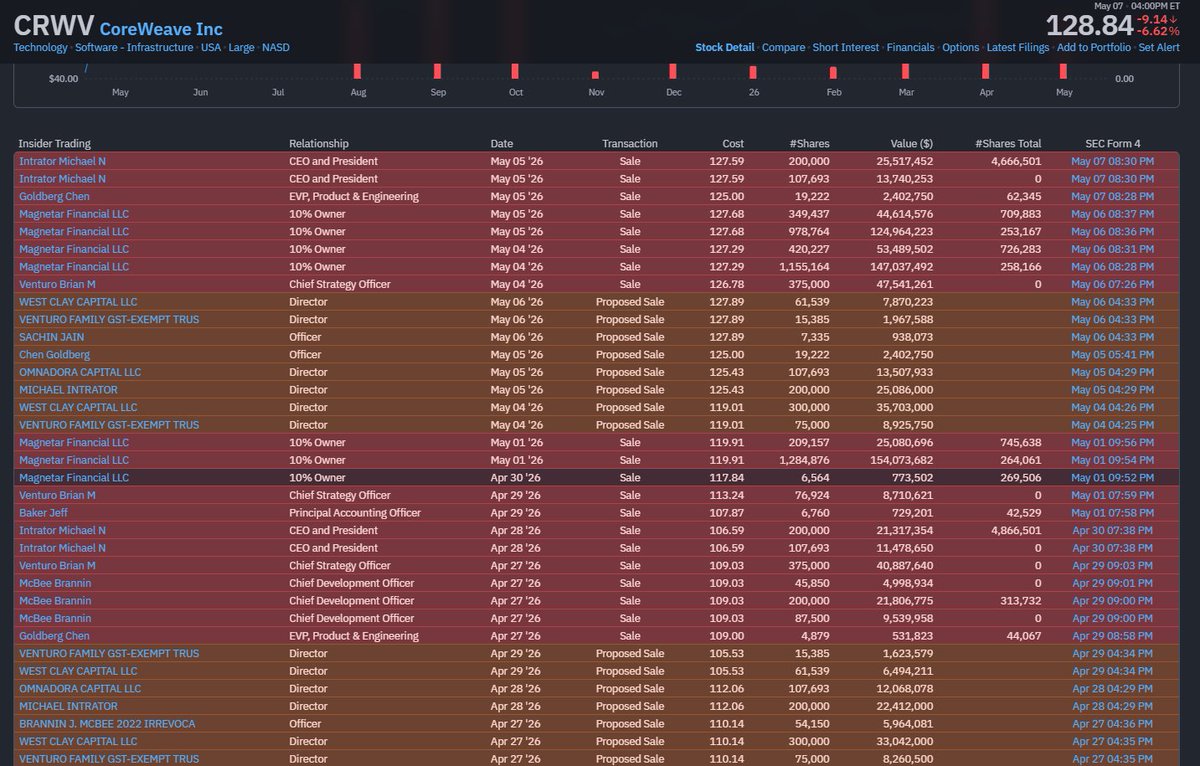
Task: Click cost 117.84 cell
Action: pos(727,478)
